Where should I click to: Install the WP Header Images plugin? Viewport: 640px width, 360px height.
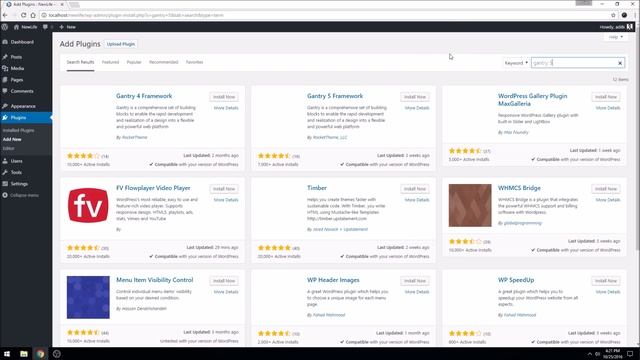pos(415,281)
